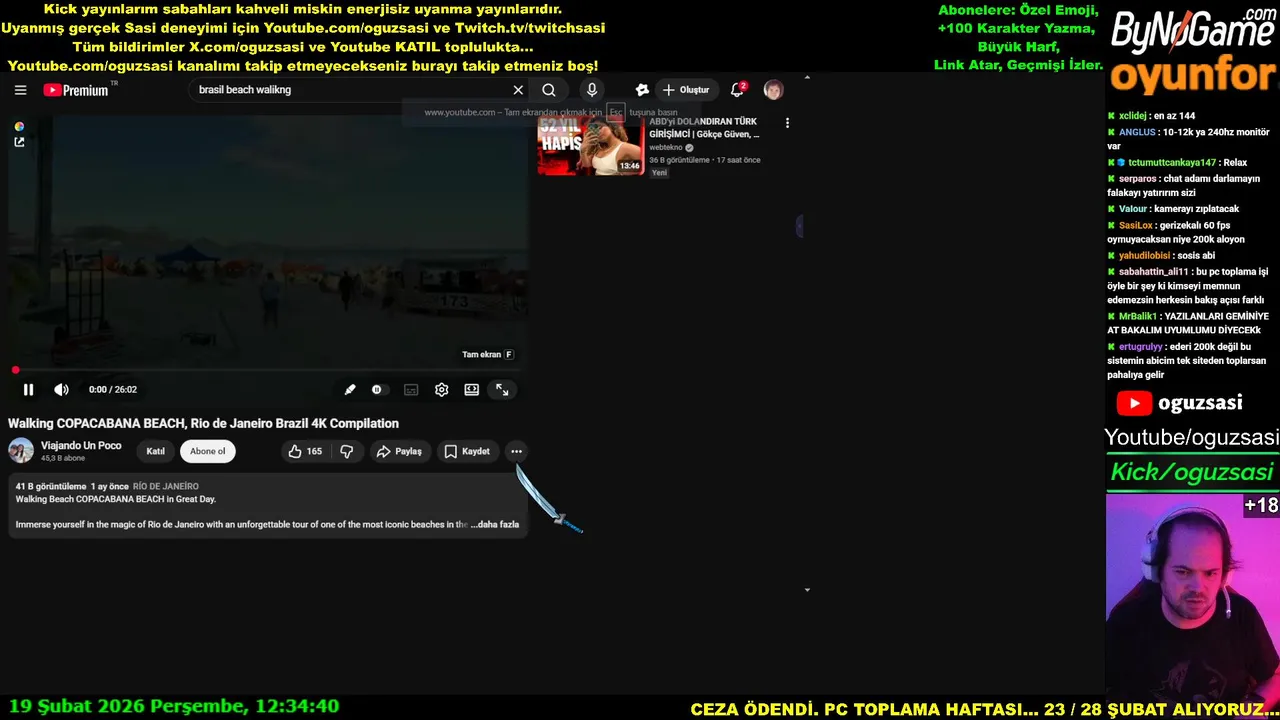This screenshot has height=720, width=1280.
Task: Click the 41 B görüntüleme view count
Action: pyautogui.click(x=51, y=486)
